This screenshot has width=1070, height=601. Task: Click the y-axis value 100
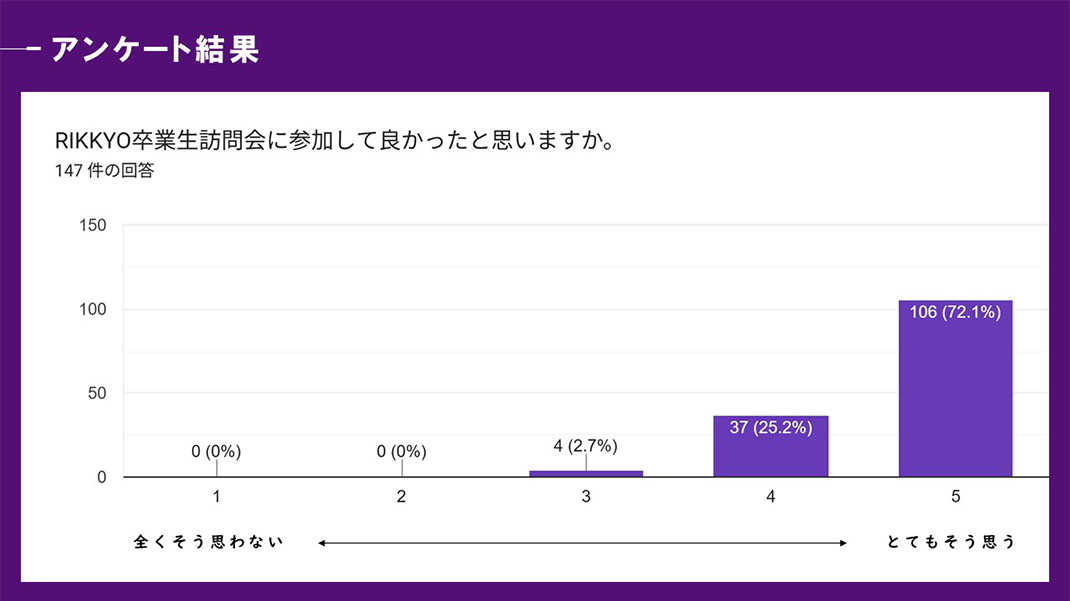click(x=93, y=309)
